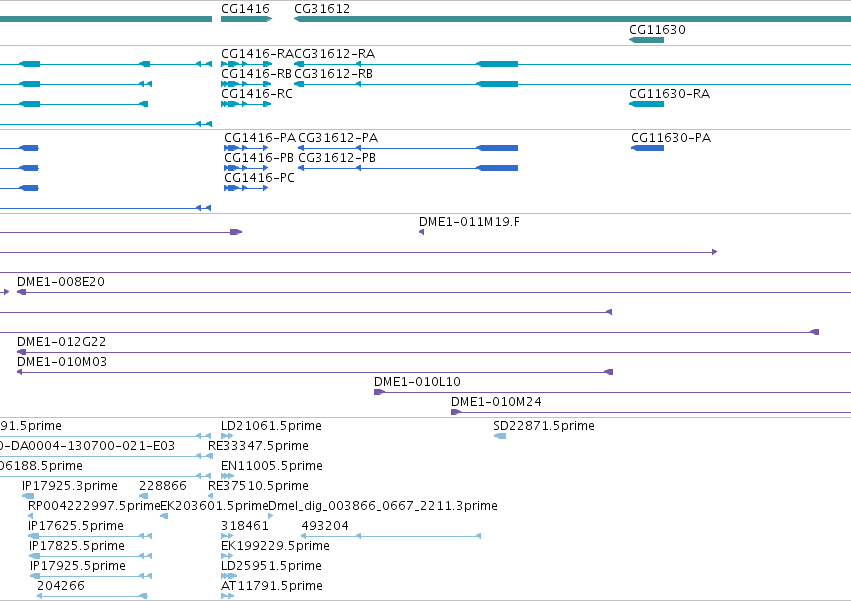Viewport: 851px width, 601px height.
Task: Select the LD25951.5prime EST
Action: coord(229,576)
